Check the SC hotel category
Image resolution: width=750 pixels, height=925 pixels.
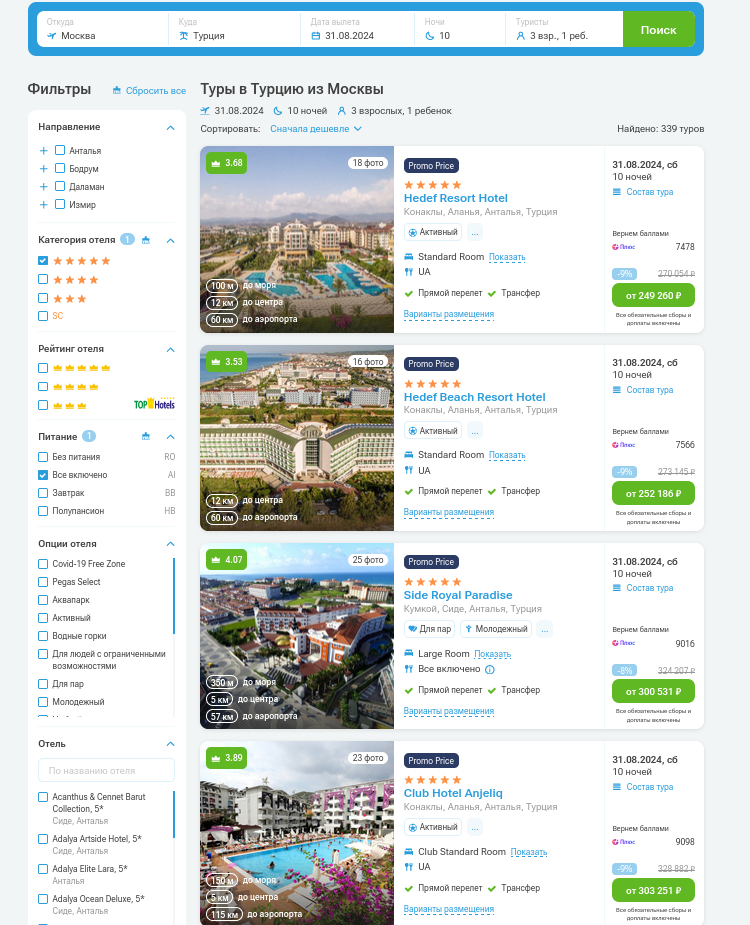[x=43, y=316]
